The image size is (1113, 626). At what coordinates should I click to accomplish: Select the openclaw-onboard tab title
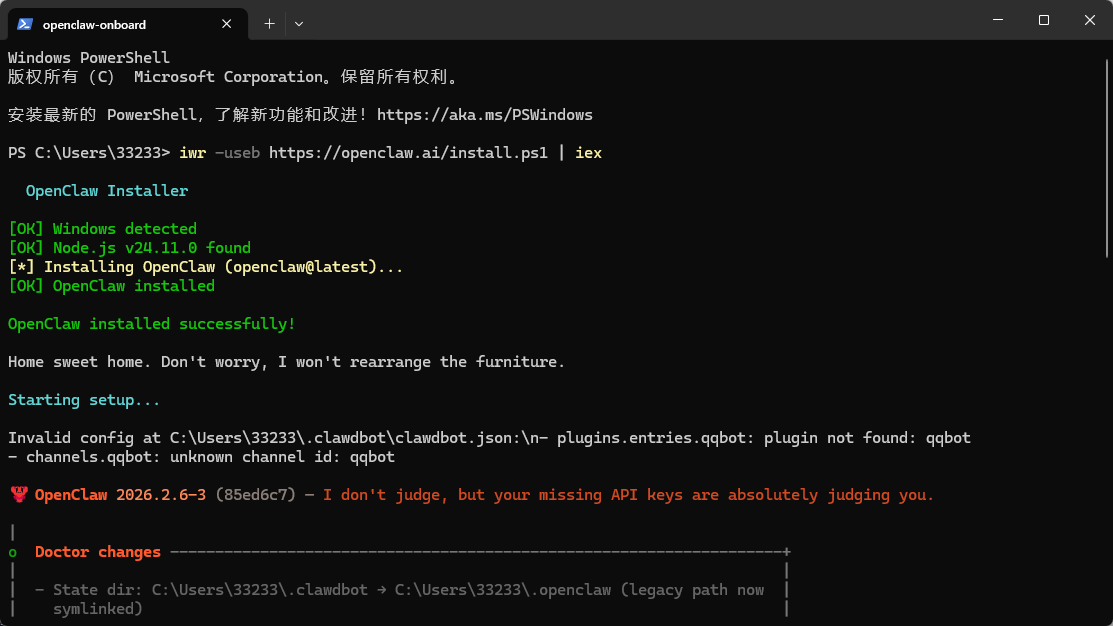click(94, 24)
